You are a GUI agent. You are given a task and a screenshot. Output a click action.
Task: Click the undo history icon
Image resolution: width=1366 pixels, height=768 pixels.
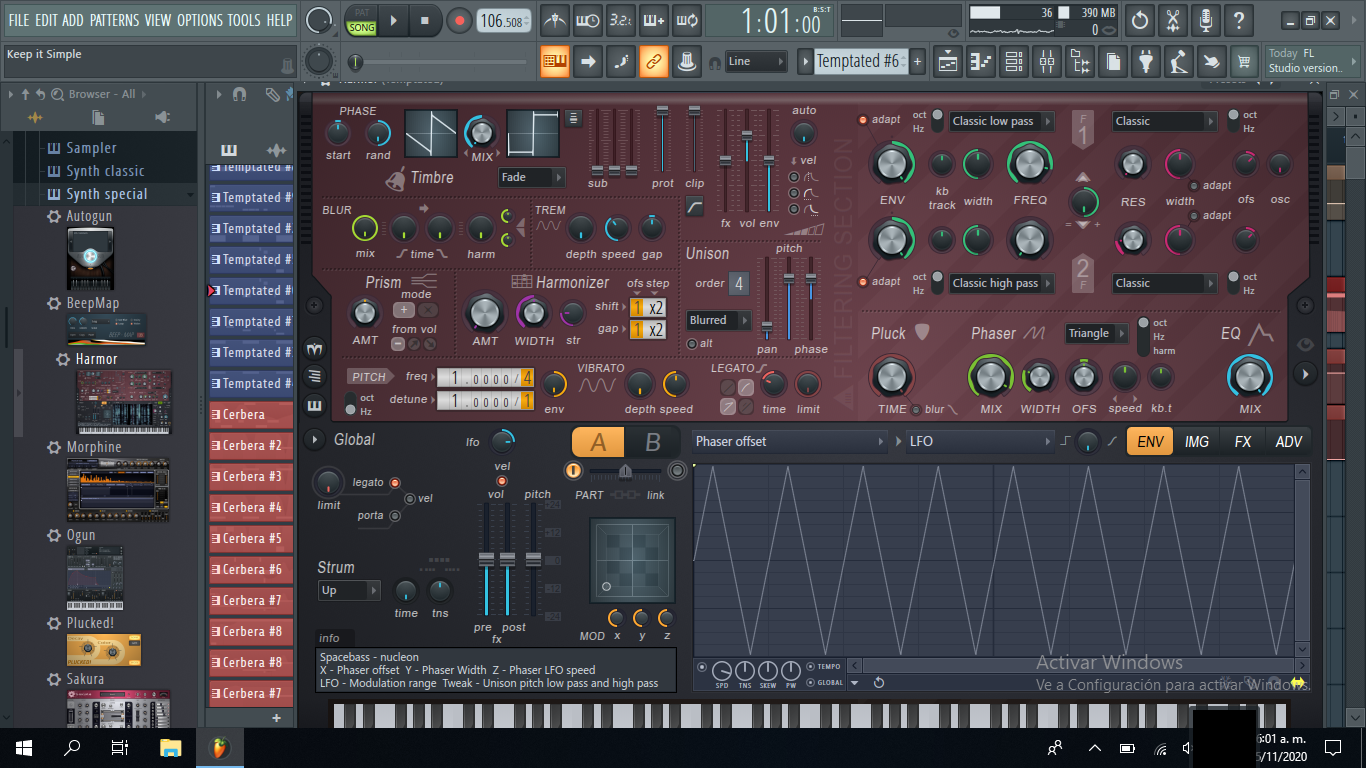[1140, 19]
